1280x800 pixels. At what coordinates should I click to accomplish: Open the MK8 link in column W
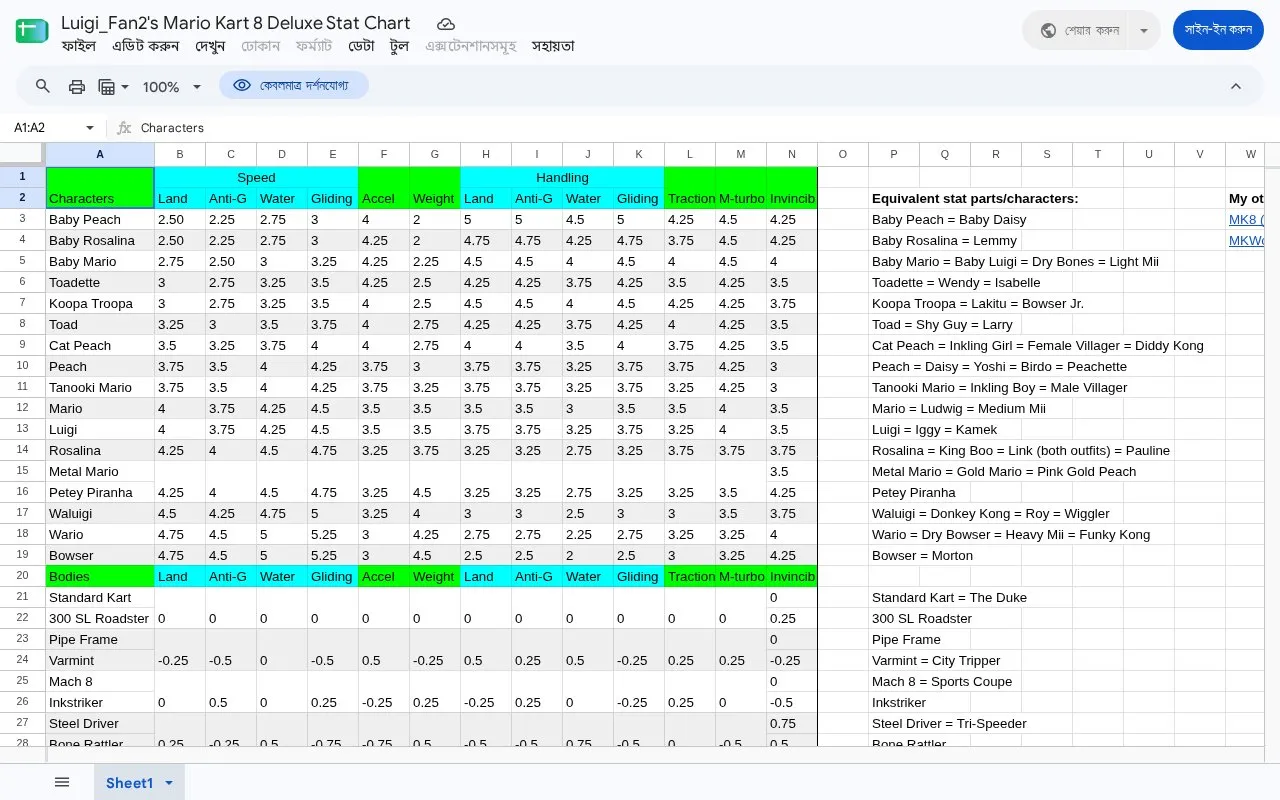coord(1247,220)
